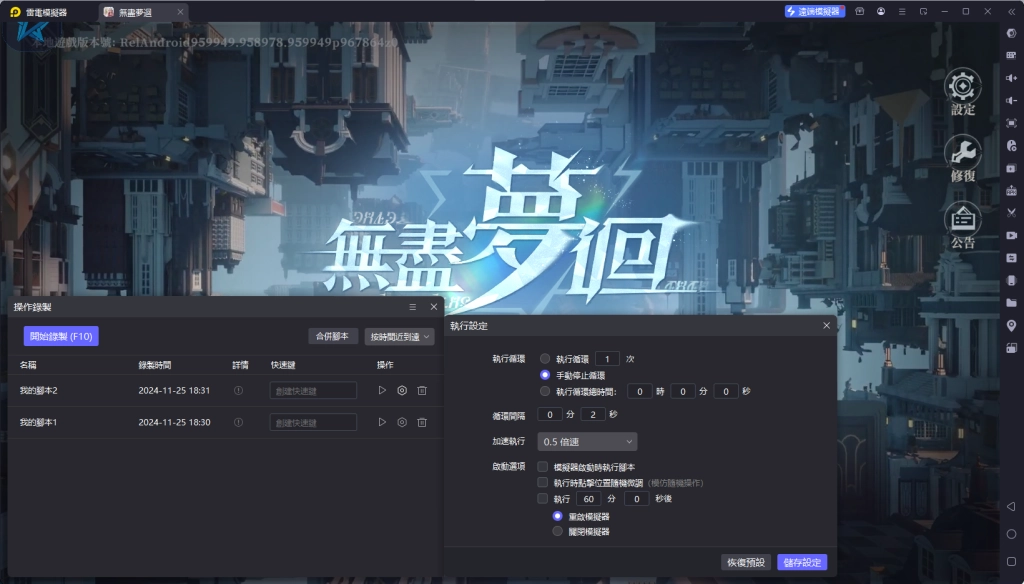Click the 名稱 column header
Screen dimensions: 1024x584
(28, 365)
